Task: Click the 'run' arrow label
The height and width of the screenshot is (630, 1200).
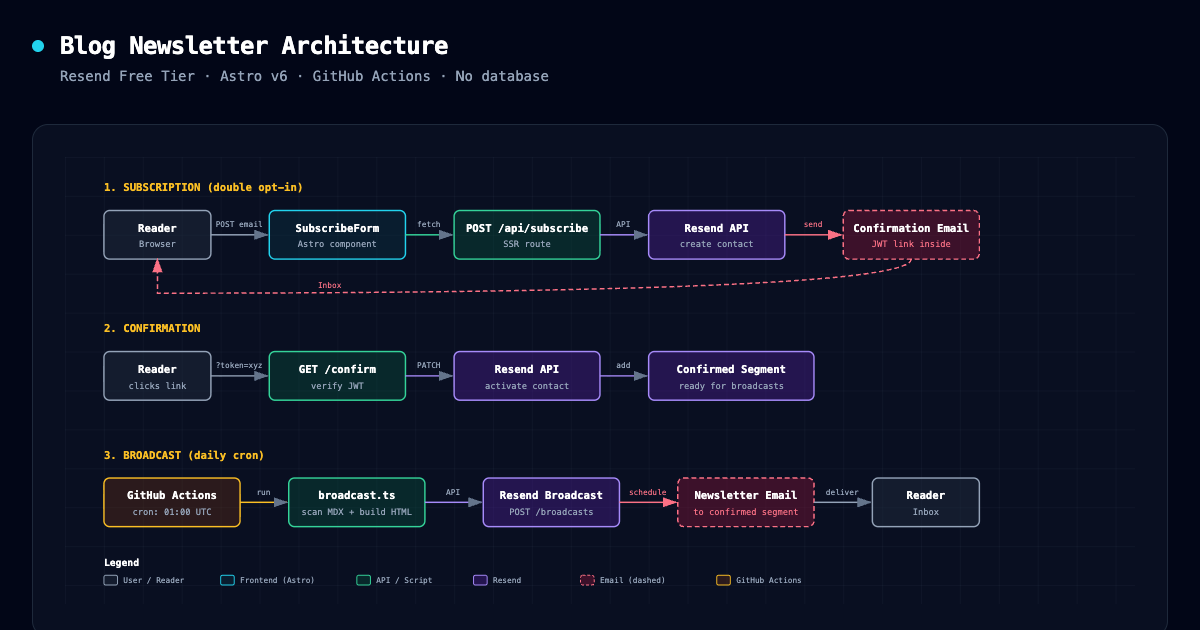Action: point(263,492)
